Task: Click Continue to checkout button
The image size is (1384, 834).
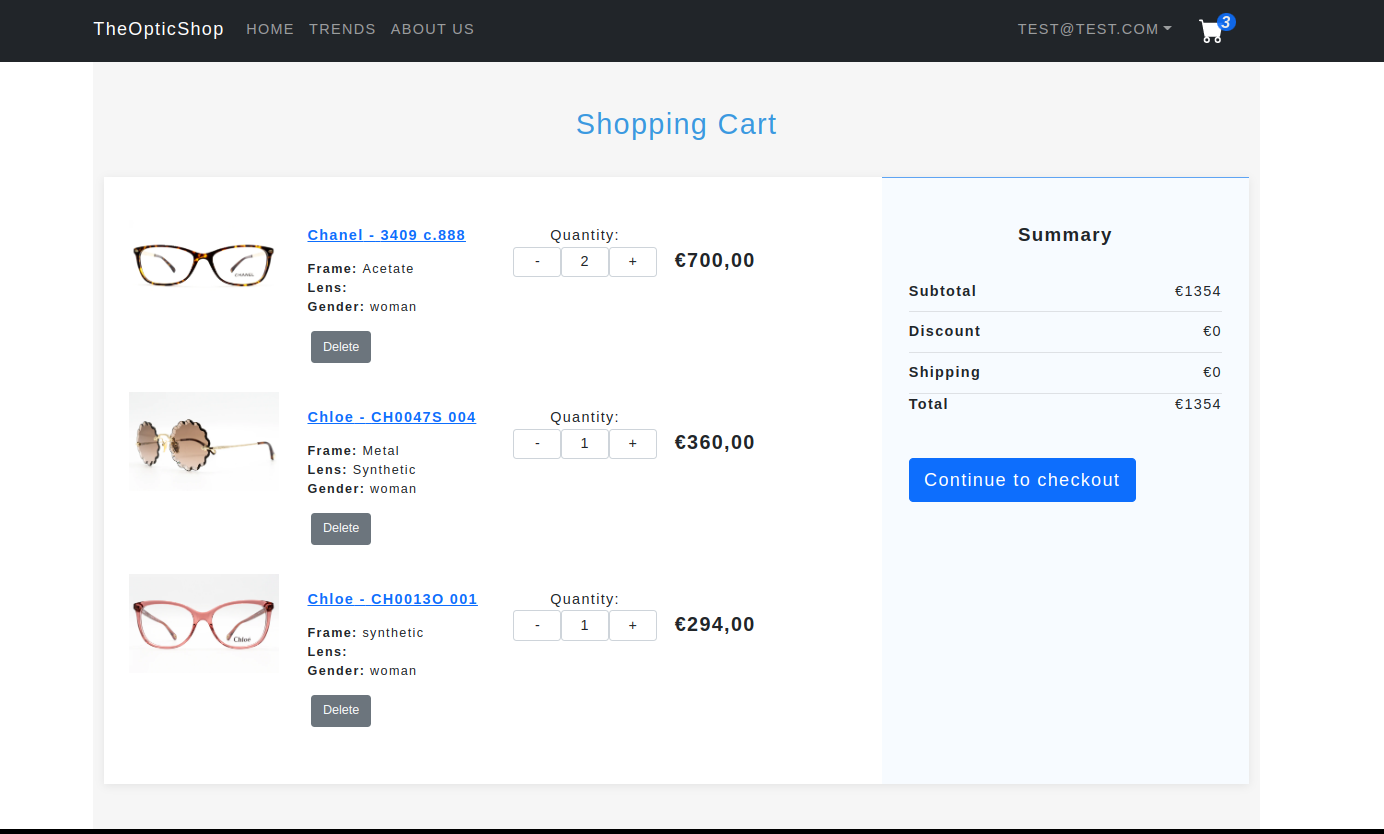Action: tap(1022, 480)
